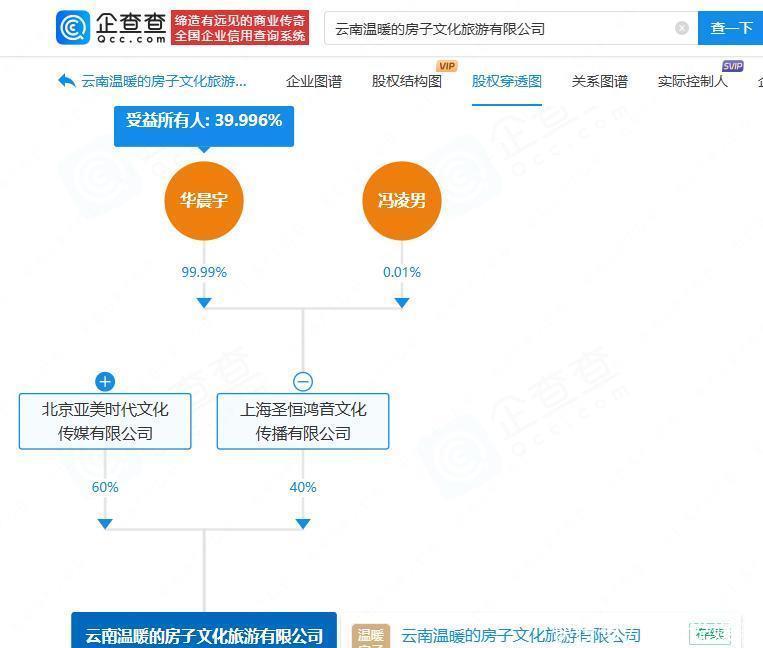Switch to the 股权结构图 tab
This screenshot has width=763, height=648.
point(406,81)
